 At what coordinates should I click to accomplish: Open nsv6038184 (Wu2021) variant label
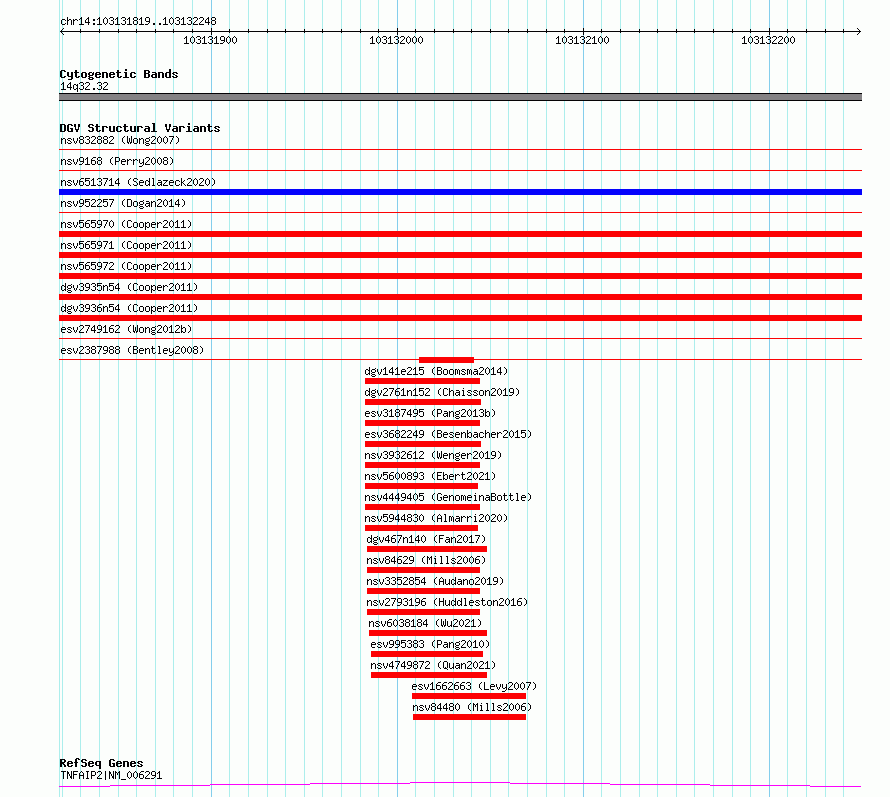(x=425, y=623)
